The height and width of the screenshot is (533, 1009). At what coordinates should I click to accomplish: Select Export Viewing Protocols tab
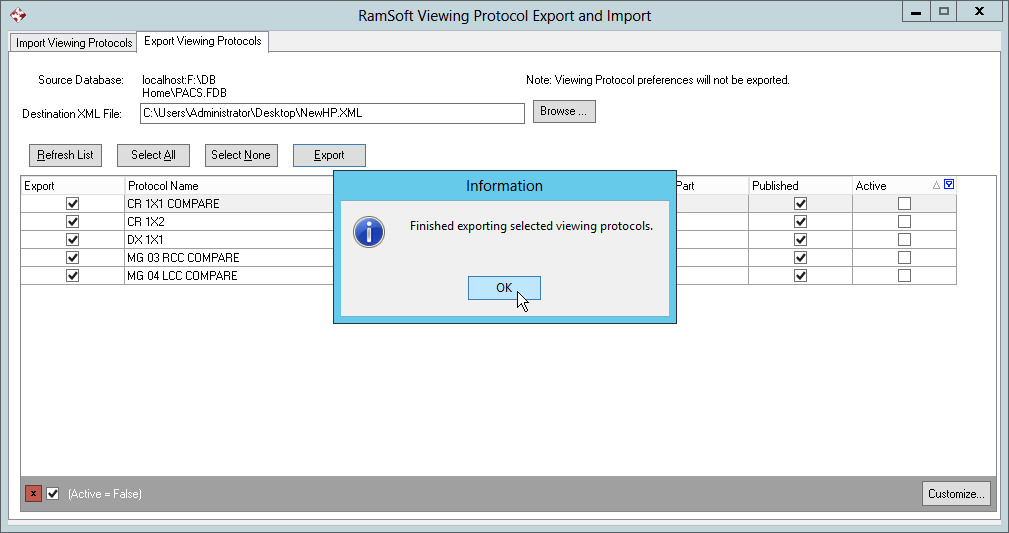click(x=203, y=41)
